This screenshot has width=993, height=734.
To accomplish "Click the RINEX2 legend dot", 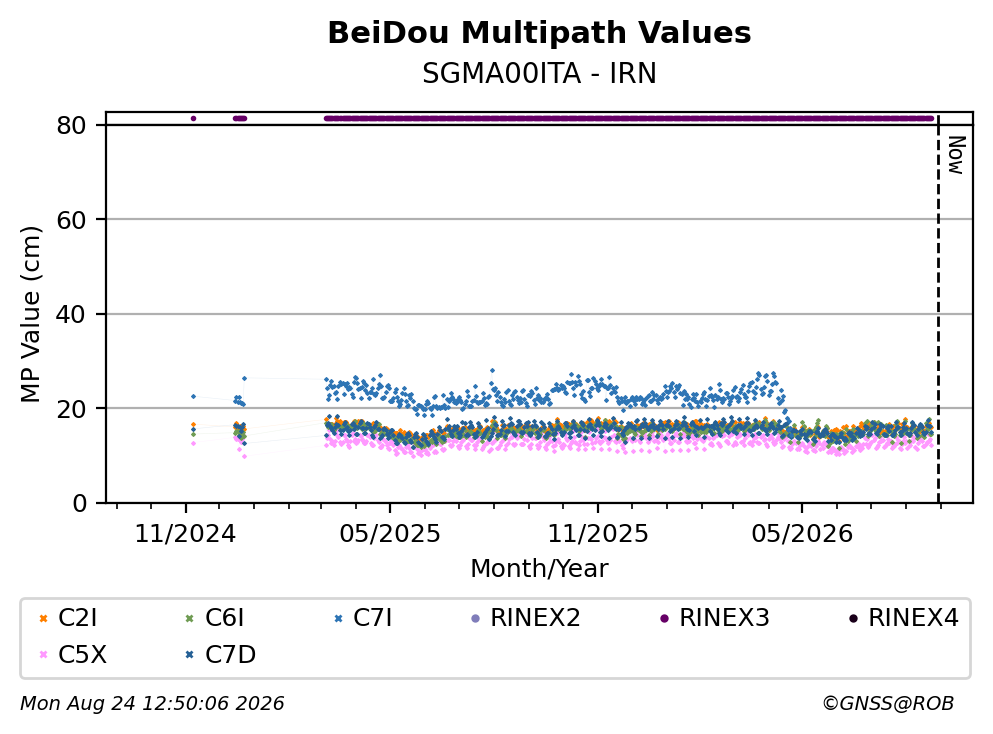I will pyautogui.click(x=476, y=619).
